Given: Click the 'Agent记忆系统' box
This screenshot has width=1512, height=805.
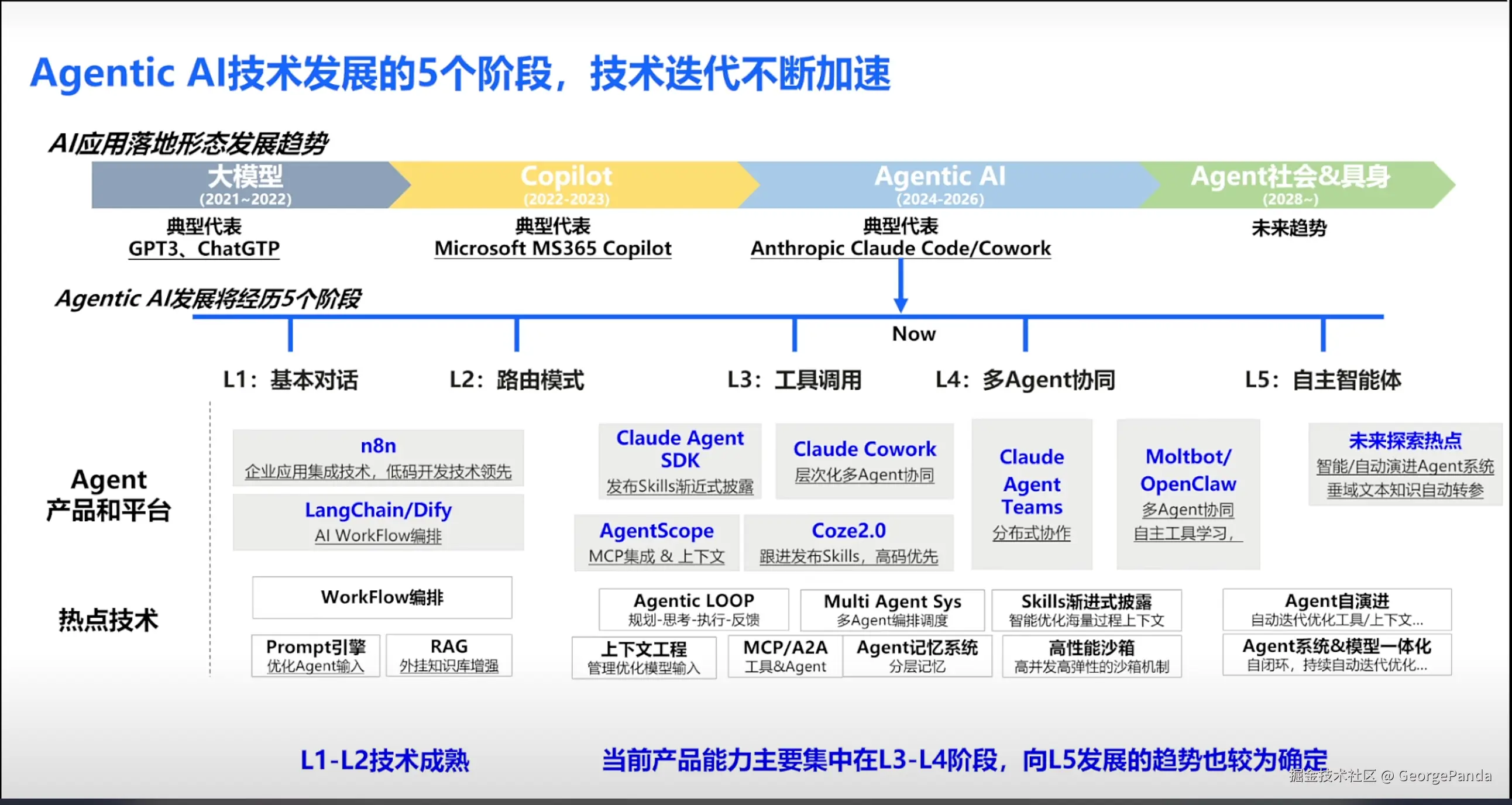Looking at the screenshot, I should (917, 656).
